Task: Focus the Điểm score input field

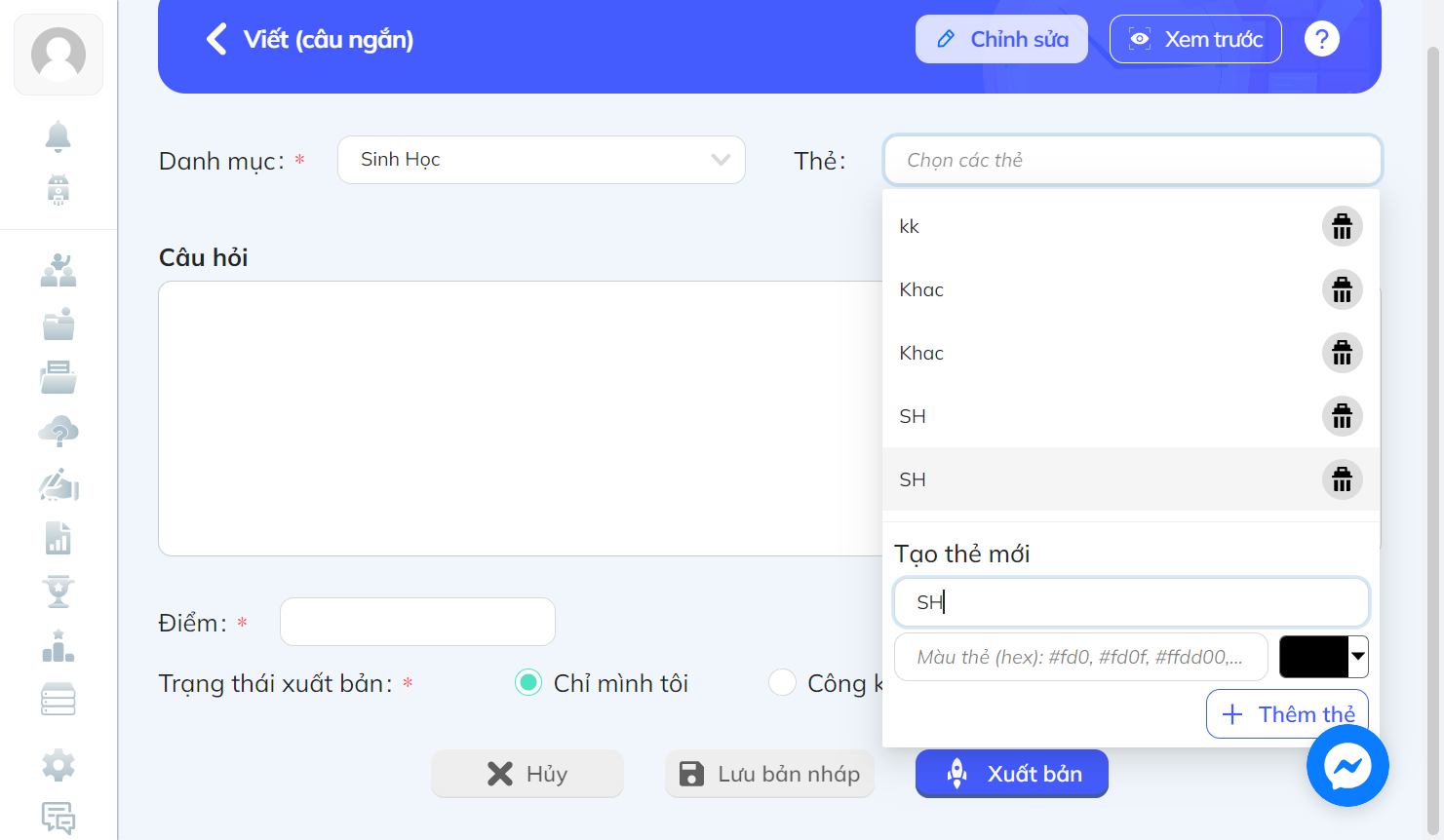Action: [x=417, y=622]
